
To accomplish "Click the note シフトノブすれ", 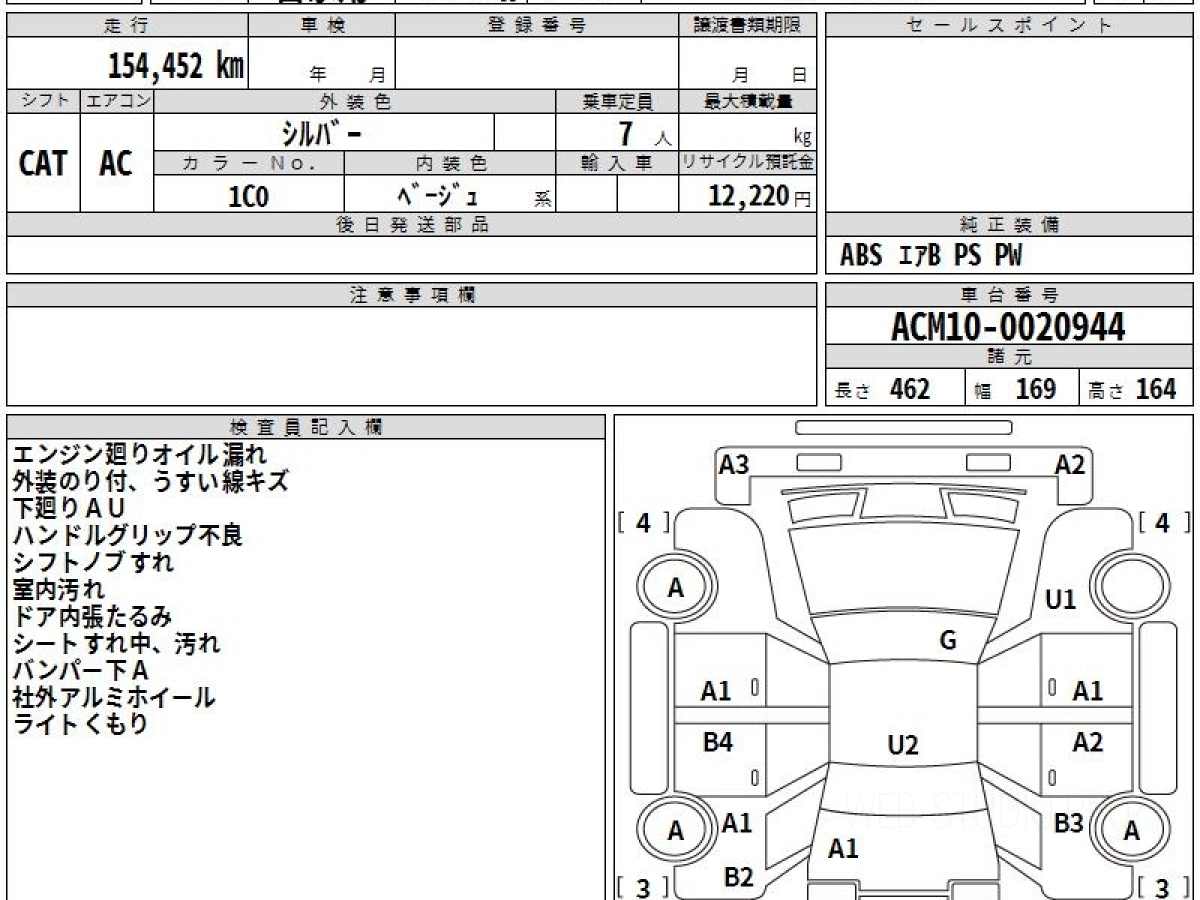I will (x=93, y=562).
